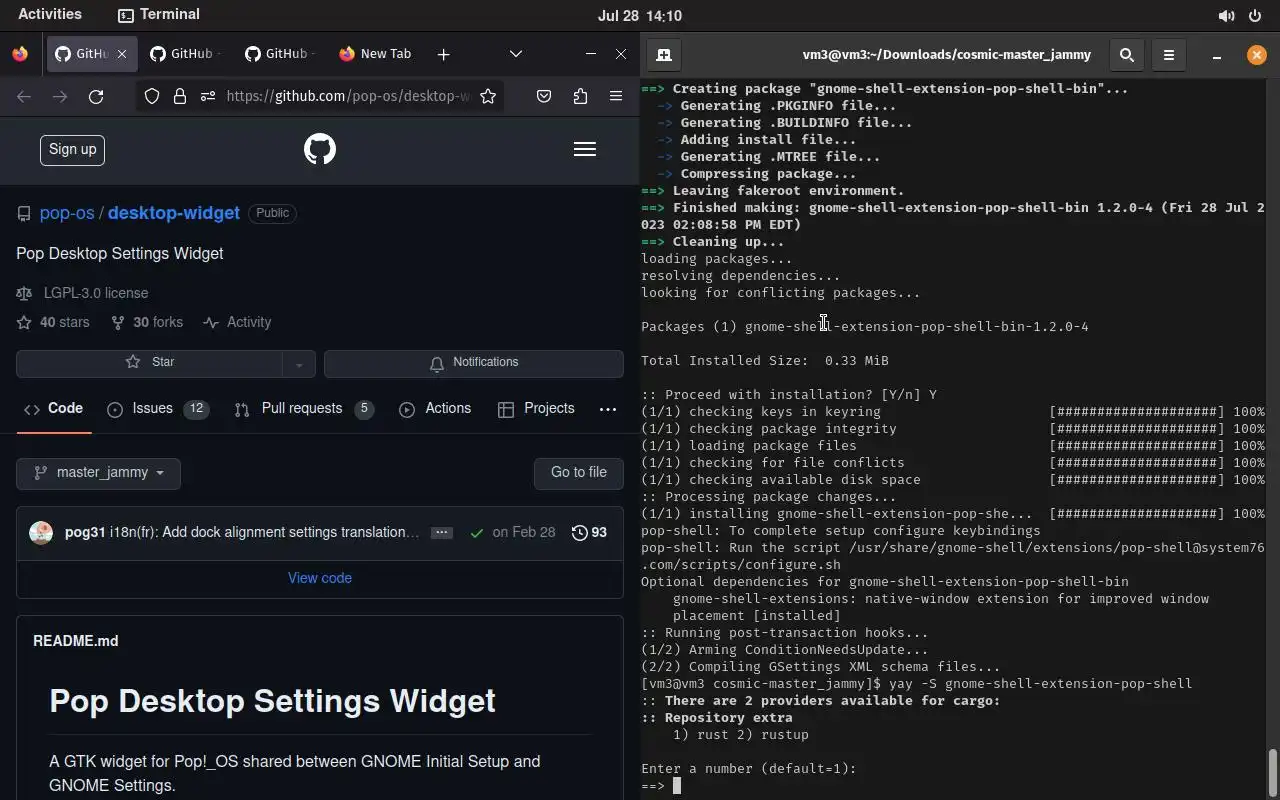Open the Actions tab

435,409
